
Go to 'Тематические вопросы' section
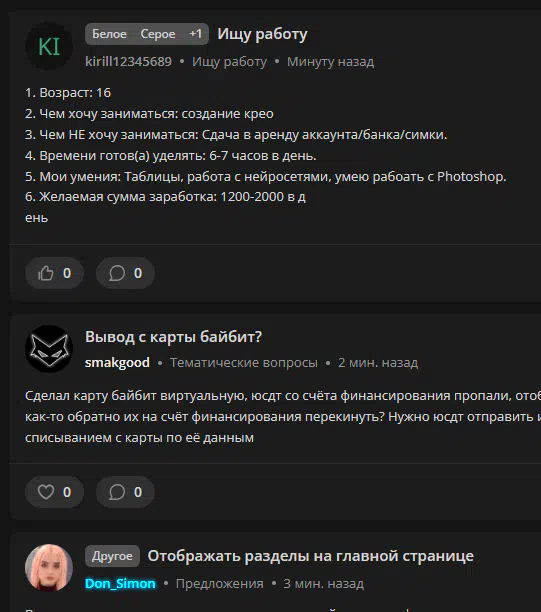coord(244,363)
